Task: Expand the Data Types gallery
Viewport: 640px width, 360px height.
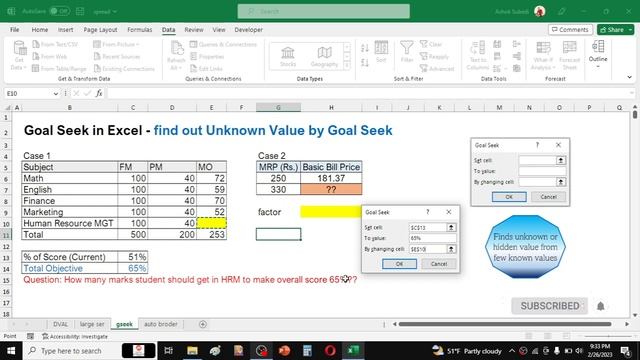Action: click(x=347, y=65)
